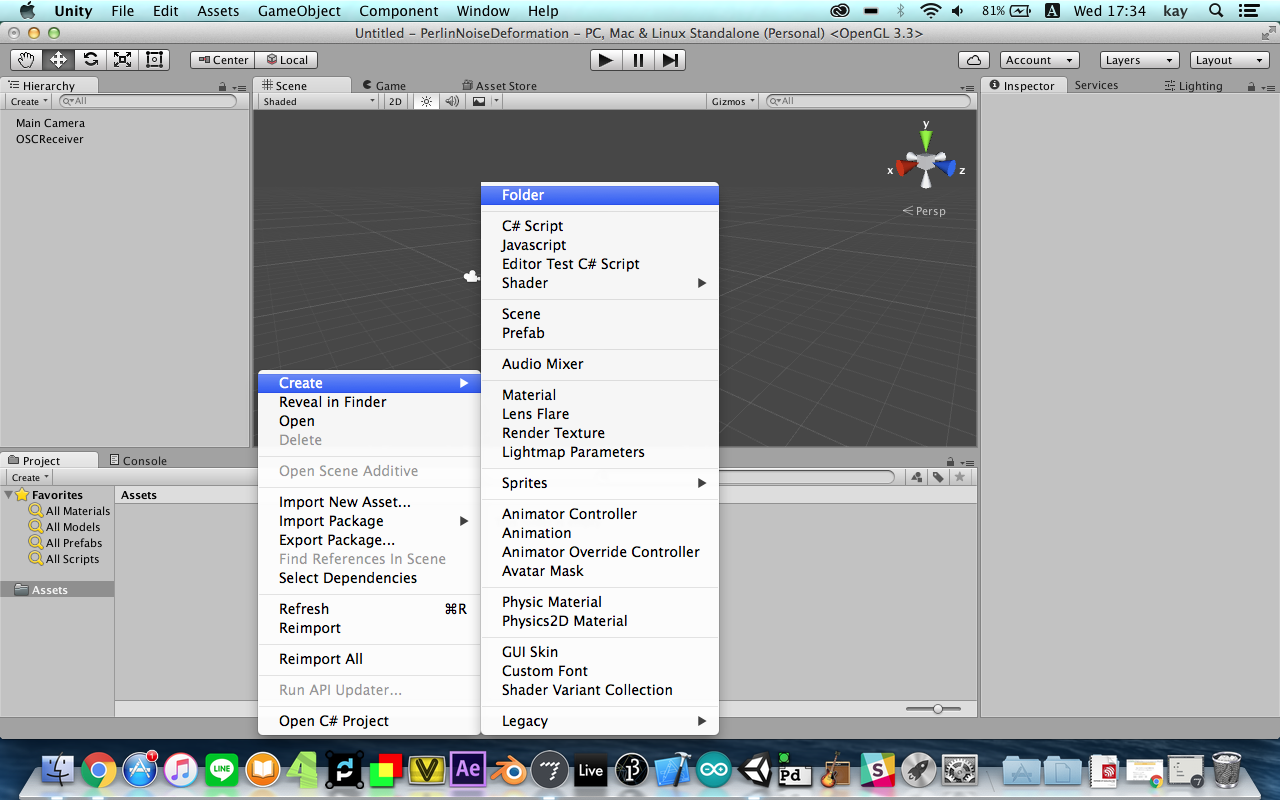Image resolution: width=1280 pixels, height=800 pixels.
Task: Click search by type icon in Project
Action: pyautogui.click(x=917, y=477)
